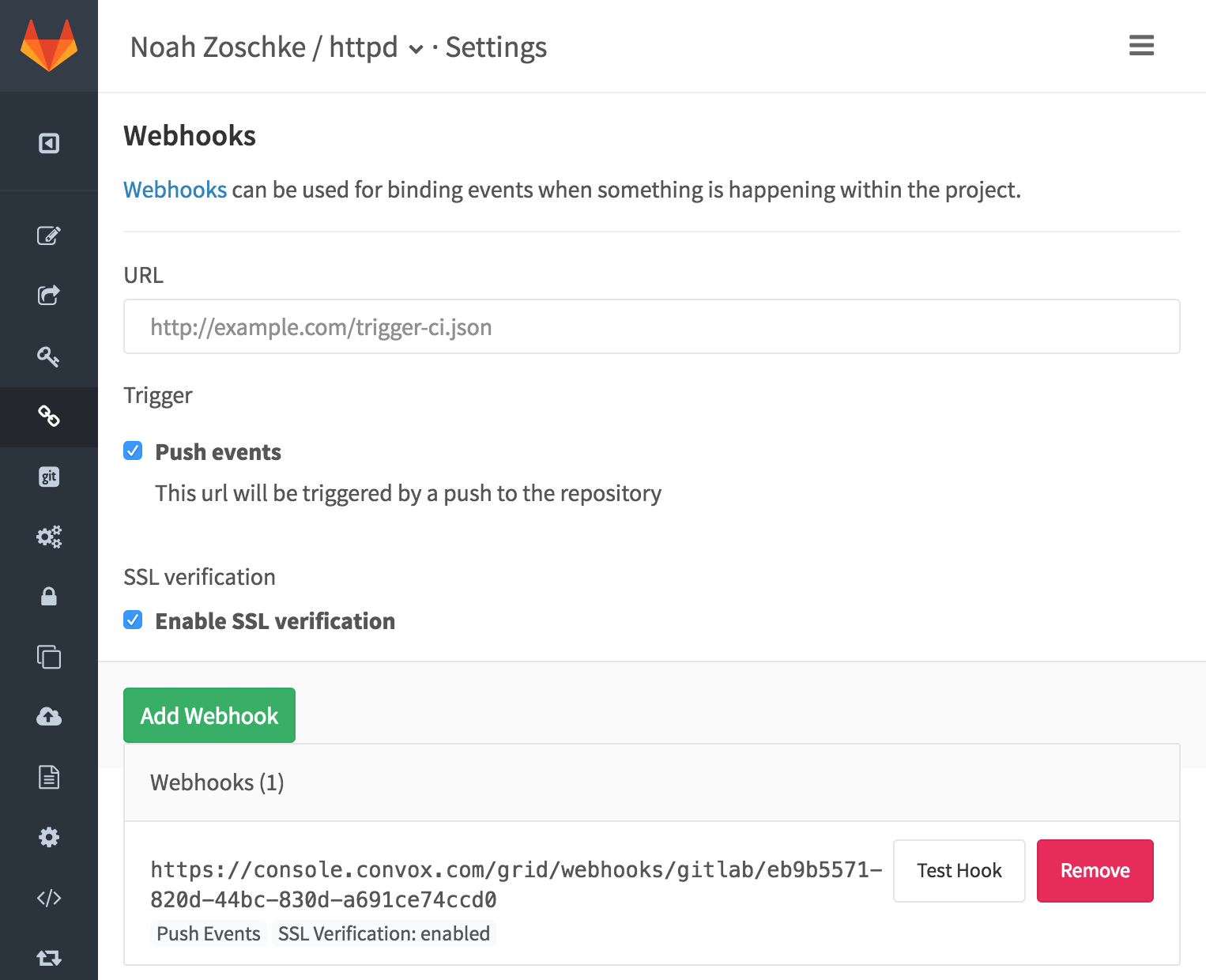Open project editing via the pencil icon

pyautogui.click(x=49, y=235)
